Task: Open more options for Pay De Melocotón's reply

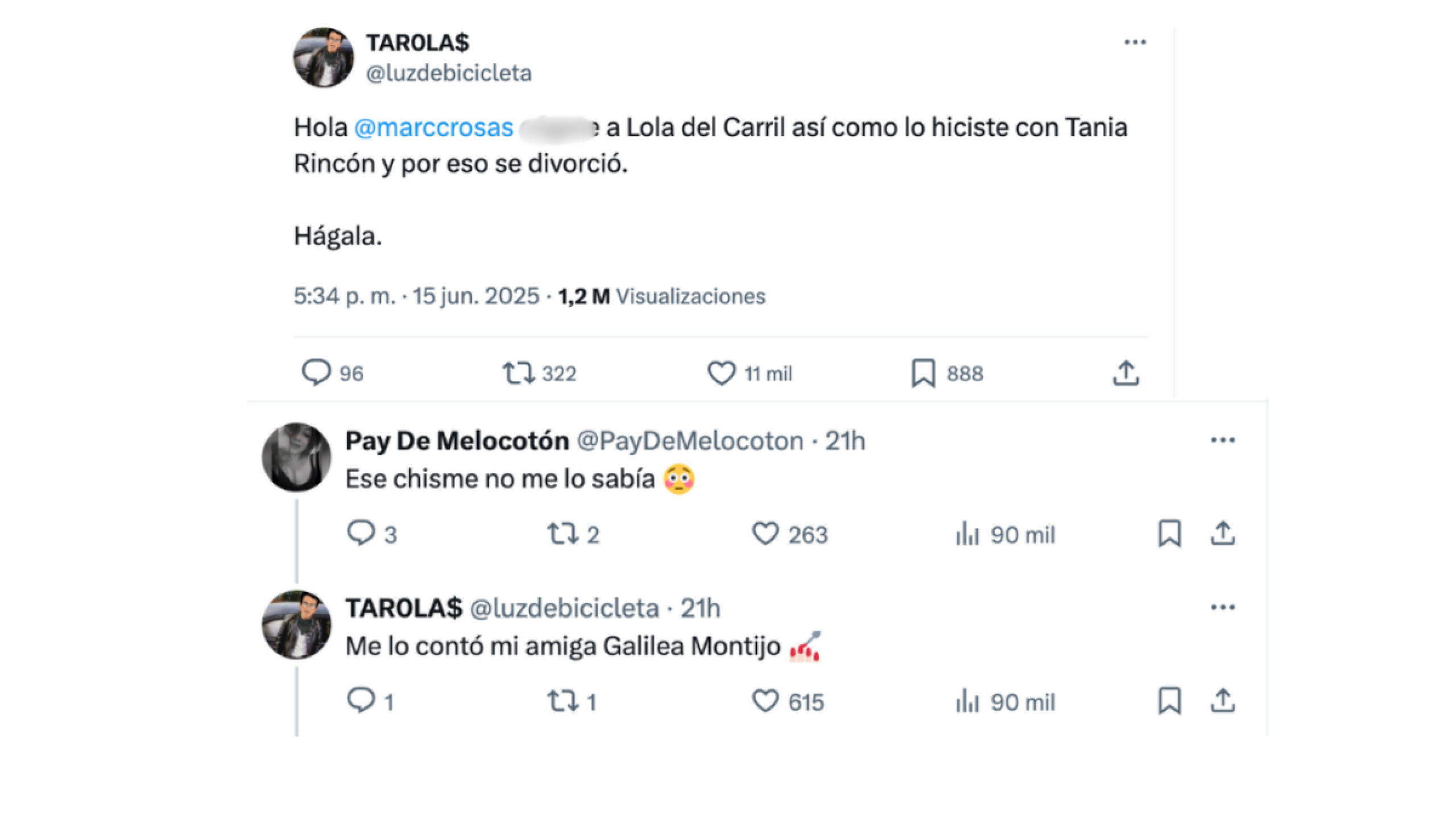Action: pyautogui.click(x=1222, y=439)
